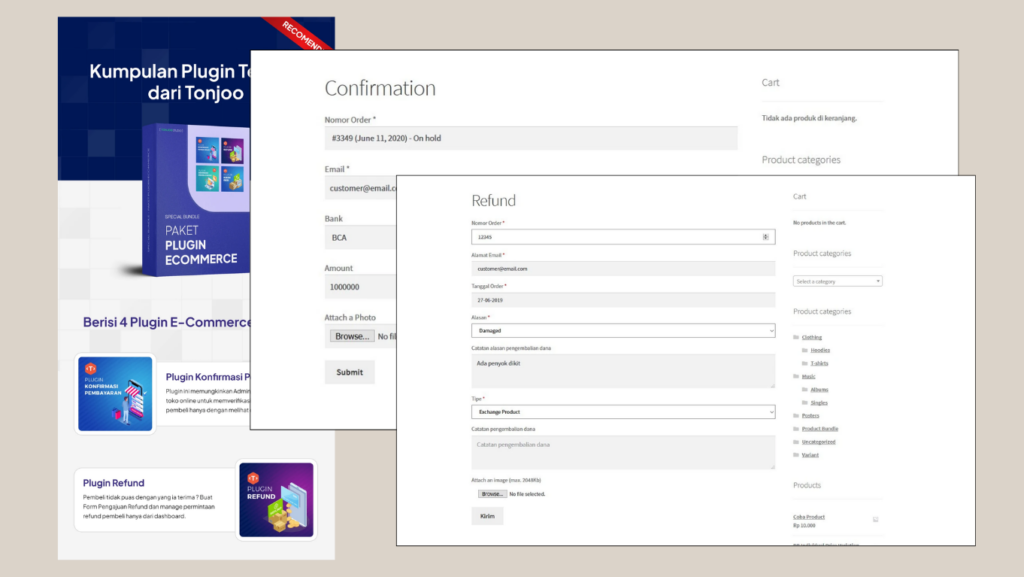Click the Alamat Email field in the Refund form
Image resolution: width=1024 pixels, height=577 pixels.
pos(623,268)
